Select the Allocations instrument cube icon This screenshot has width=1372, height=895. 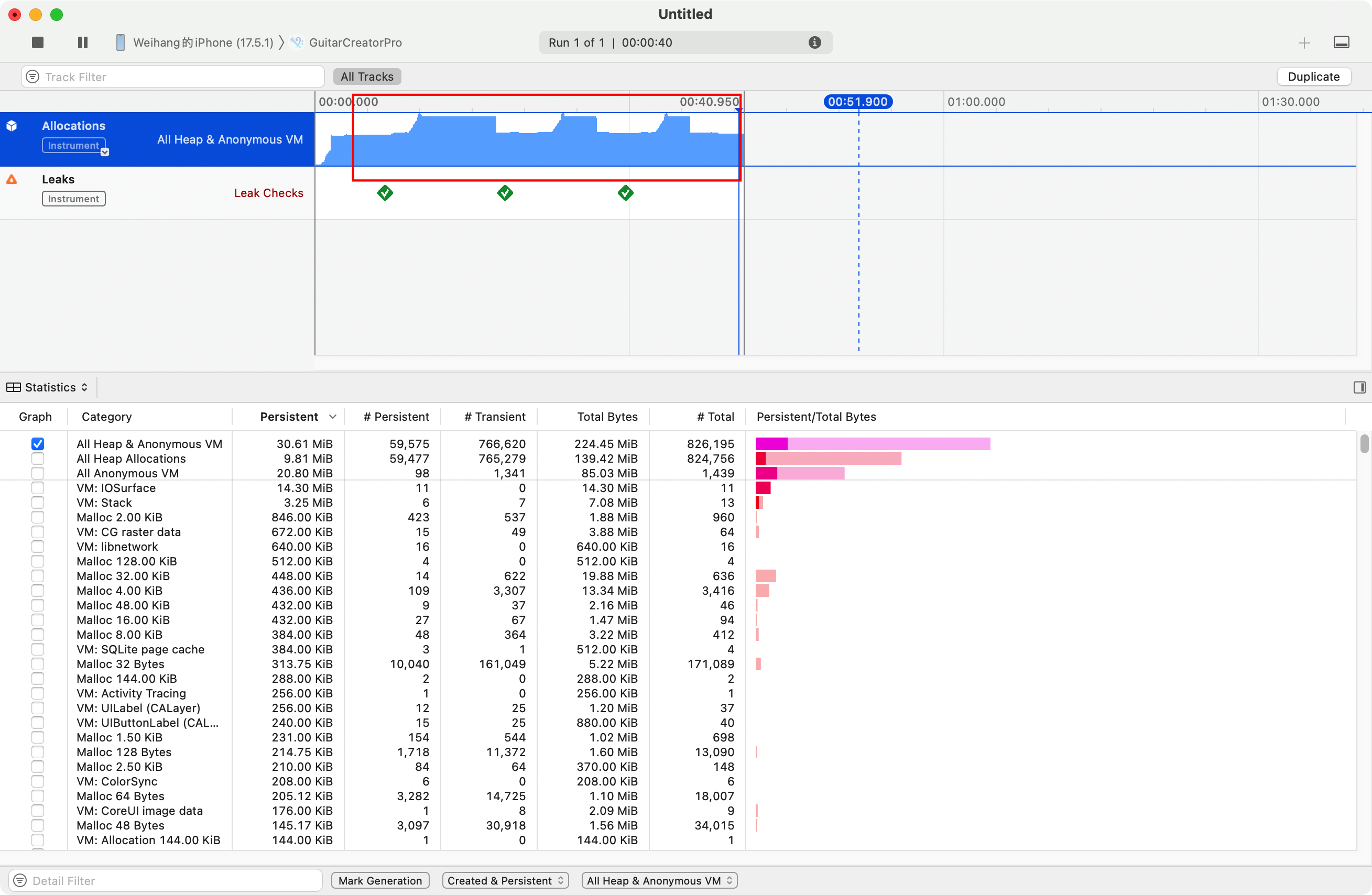pos(12,126)
